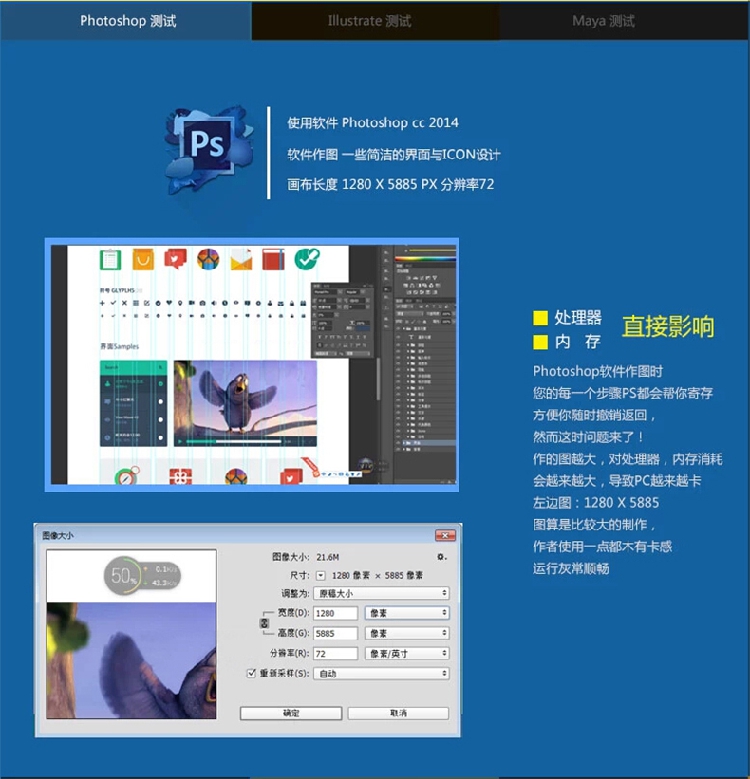The height and width of the screenshot is (779, 750).
Task: Open the Illustrate 测试 tab
Action: point(375,21)
